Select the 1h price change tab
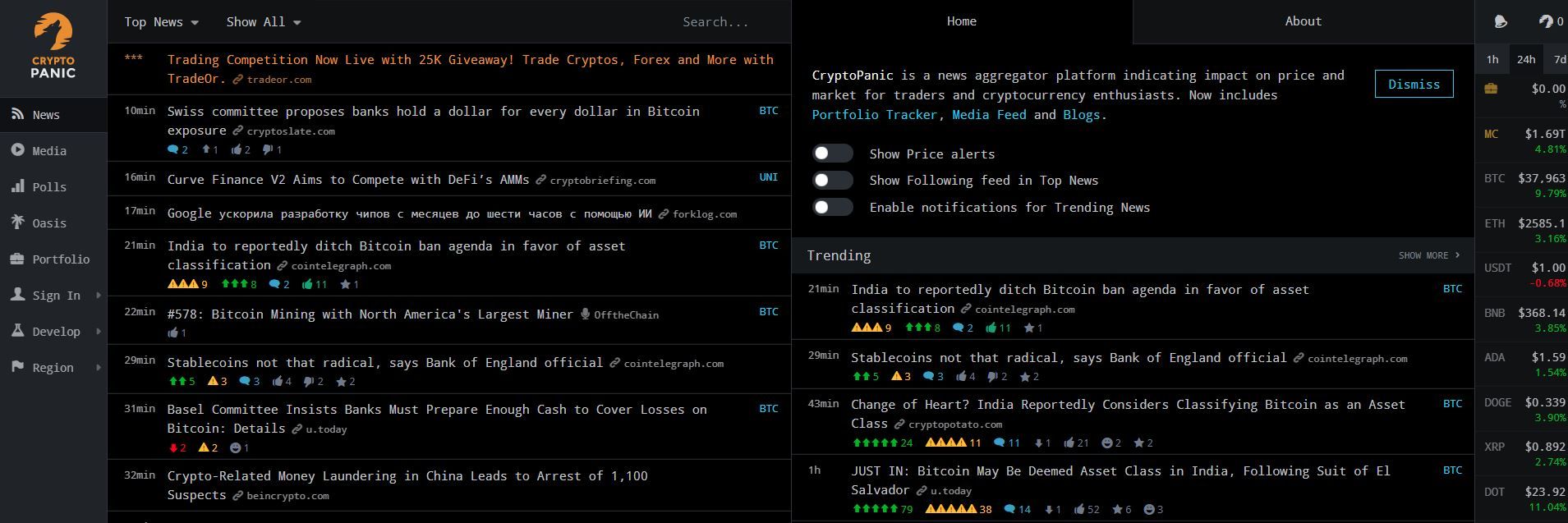The height and width of the screenshot is (523, 1568). 1492,59
